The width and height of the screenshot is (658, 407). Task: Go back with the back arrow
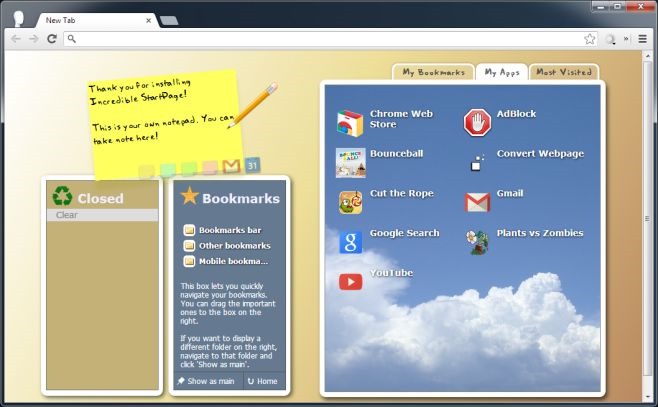[x=16, y=39]
